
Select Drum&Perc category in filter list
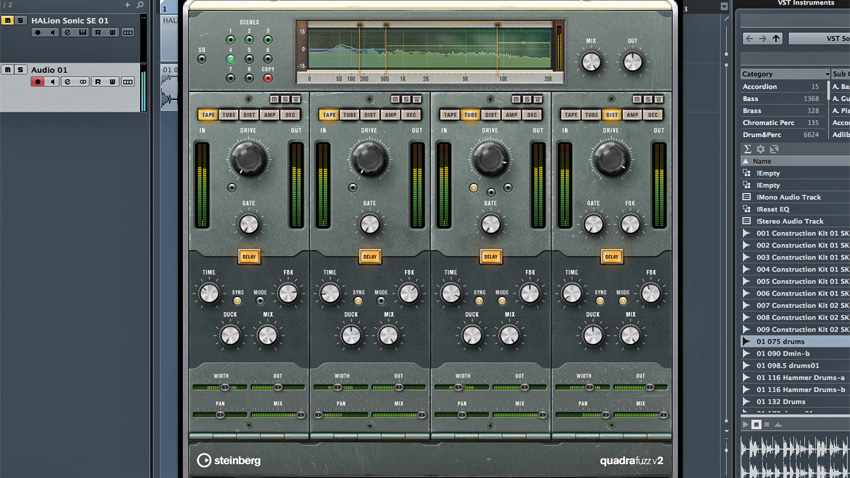(781, 135)
